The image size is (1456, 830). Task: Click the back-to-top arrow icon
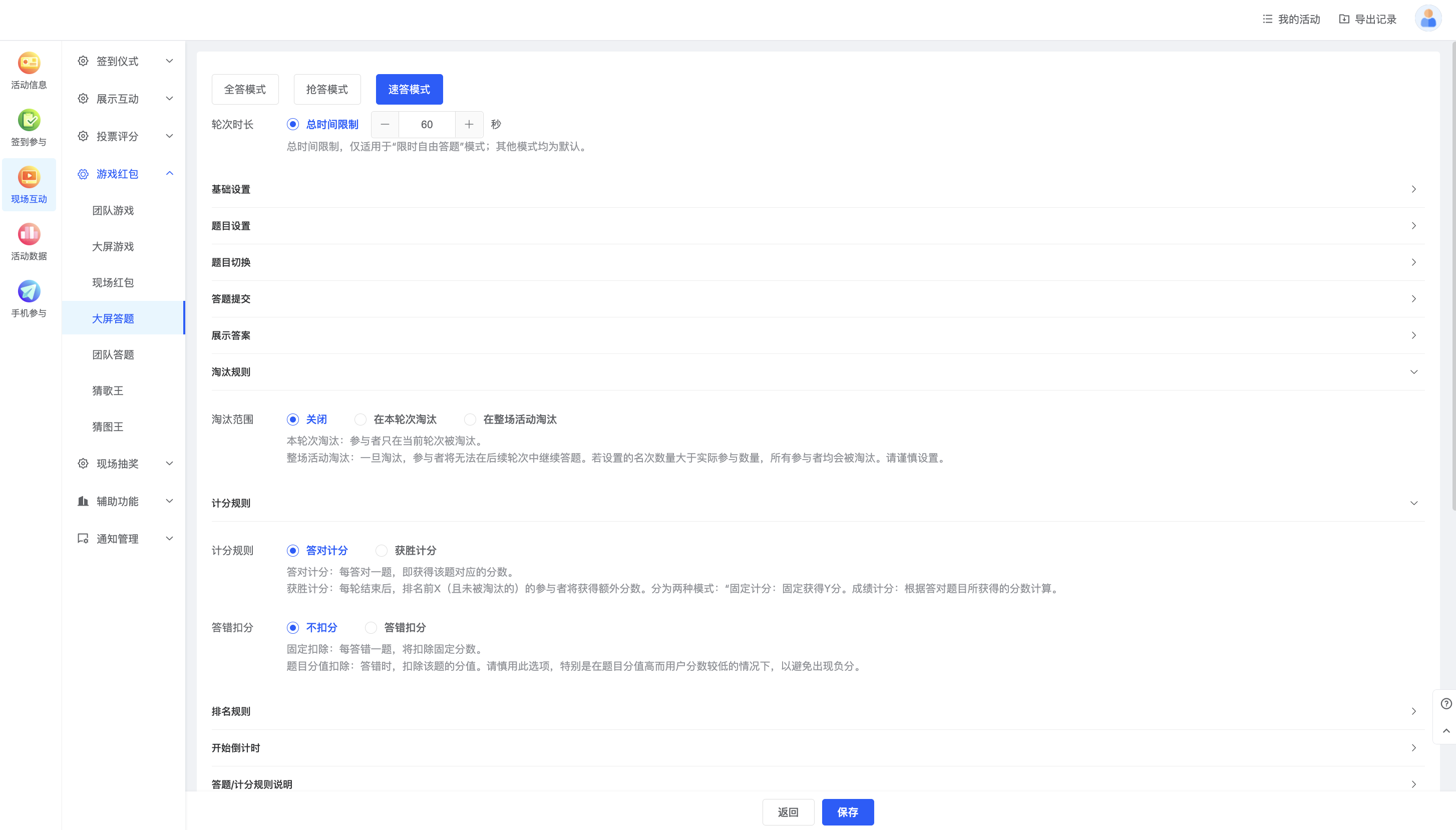tap(1446, 730)
